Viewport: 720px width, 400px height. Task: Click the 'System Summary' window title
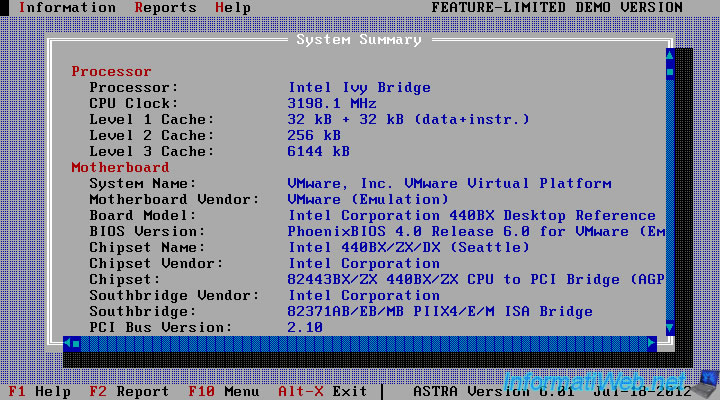[x=359, y=40]
